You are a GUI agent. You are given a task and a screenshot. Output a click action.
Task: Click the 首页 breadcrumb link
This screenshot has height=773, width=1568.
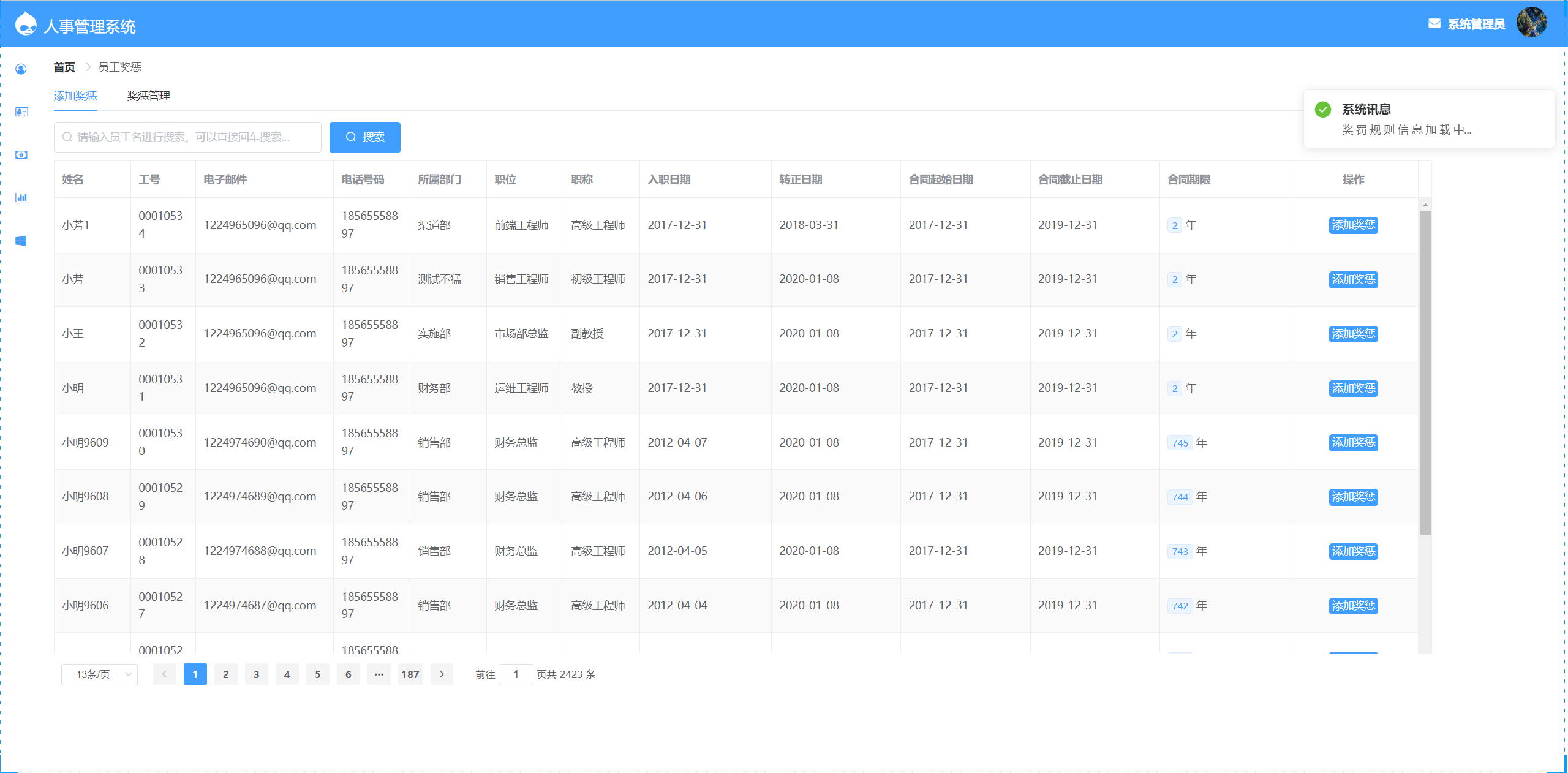pos(64,67)
